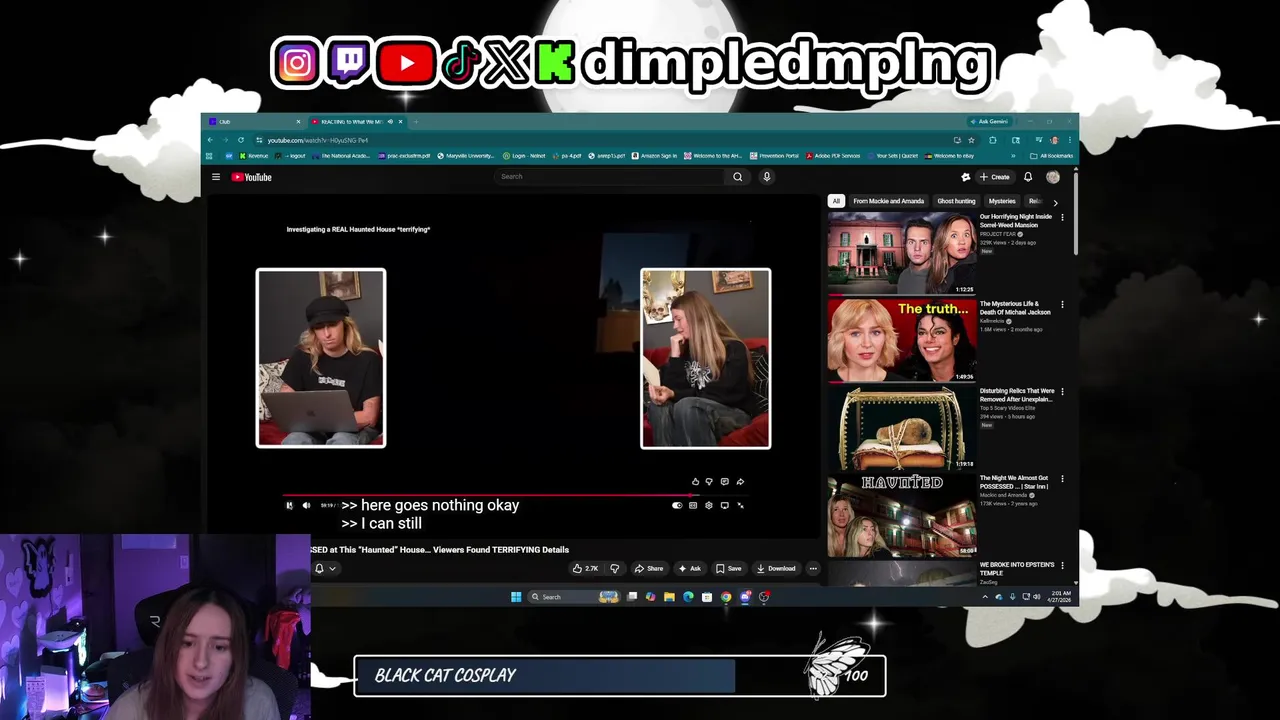Screen dimensions: 1280x720
Task: Open Microsoft Edge from the taskbar
Action: [688, 597]
